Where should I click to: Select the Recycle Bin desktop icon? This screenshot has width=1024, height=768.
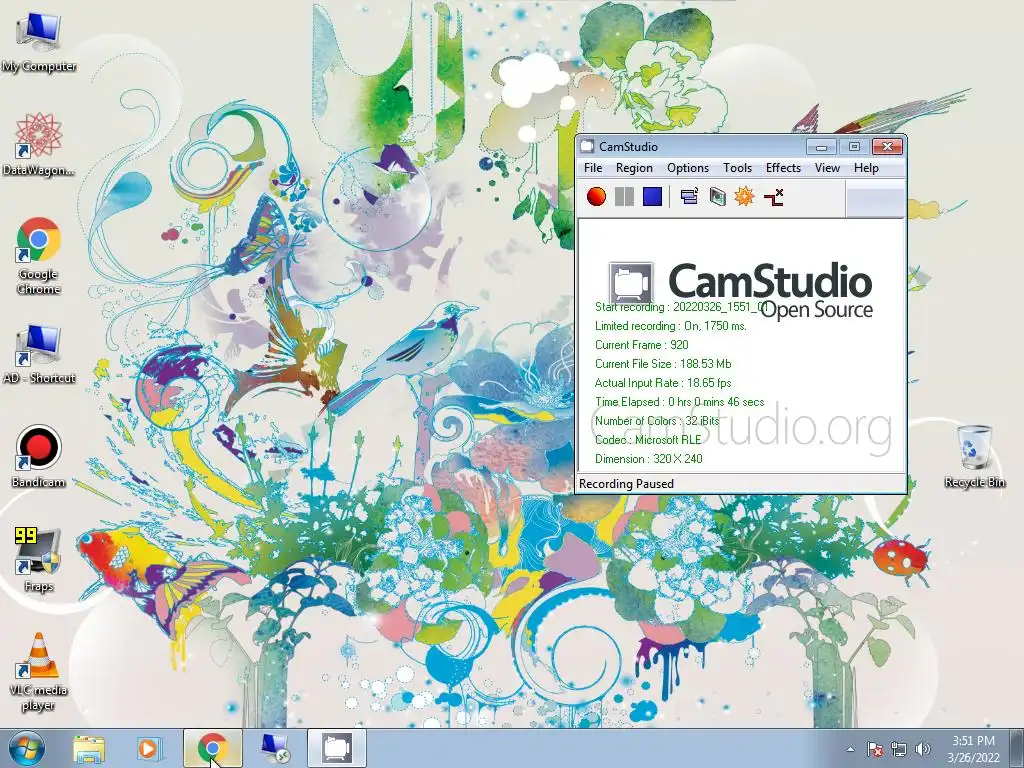click(974, 456)
